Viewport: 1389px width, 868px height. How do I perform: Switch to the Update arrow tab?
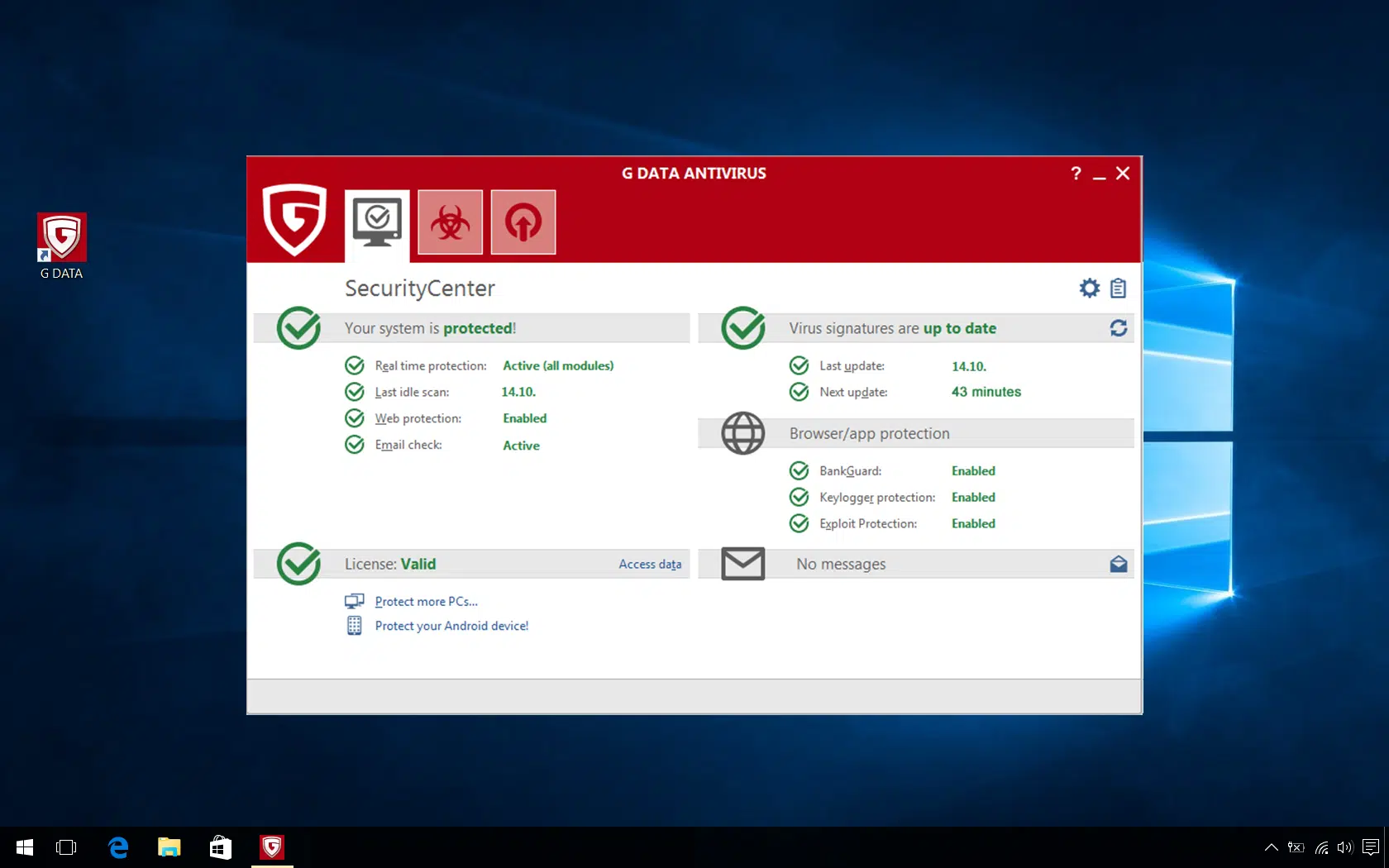point(523,222)
